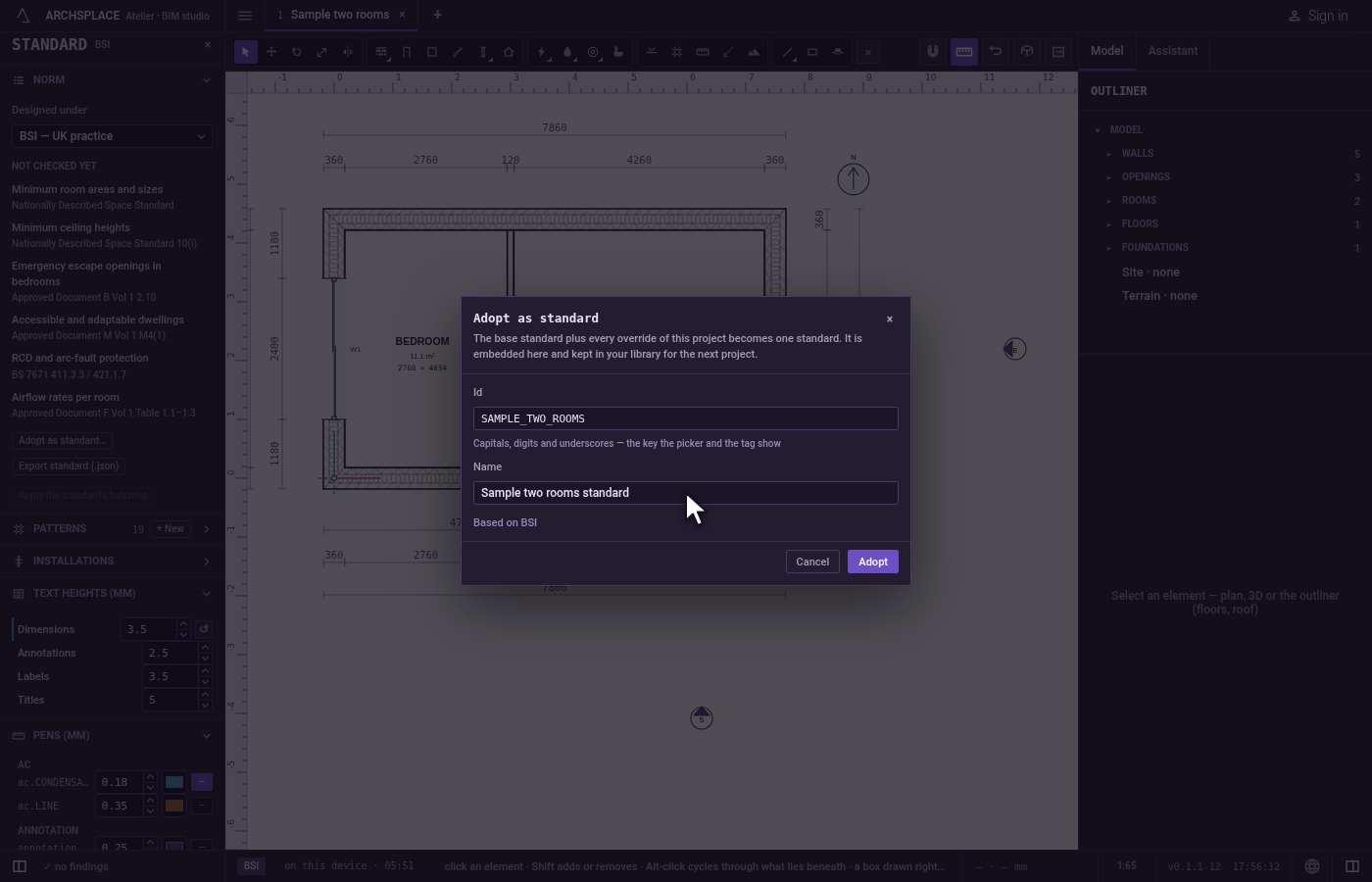Toggle the ac.LINE line style button
This screenshot has height=882, width=1372.
click(202, 806)
